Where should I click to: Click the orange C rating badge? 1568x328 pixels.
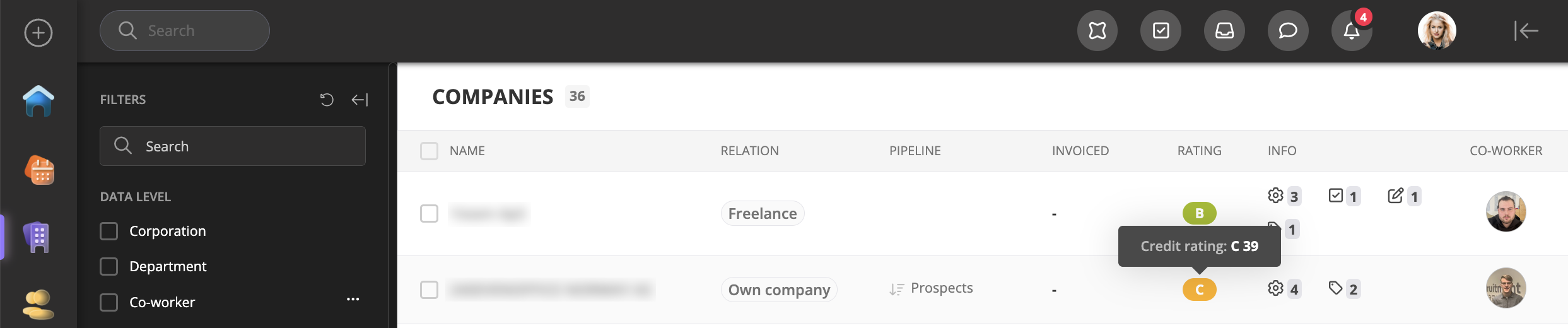tap(1199, 290)
